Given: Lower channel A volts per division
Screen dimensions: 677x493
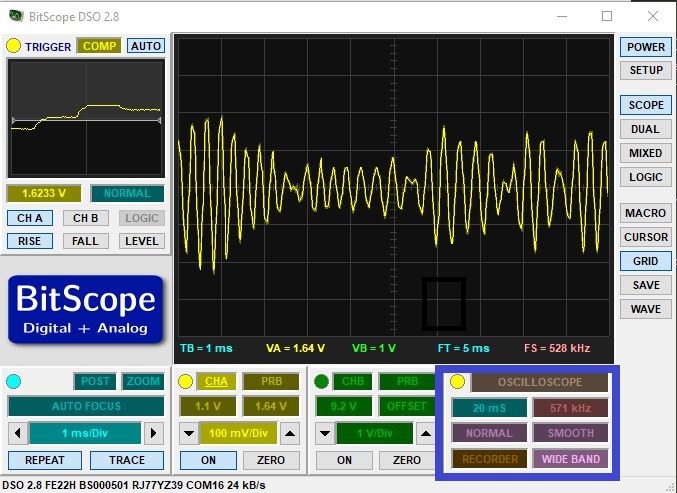Looking at the screenshot, I should pyautogui.click(x=189, y=433).
